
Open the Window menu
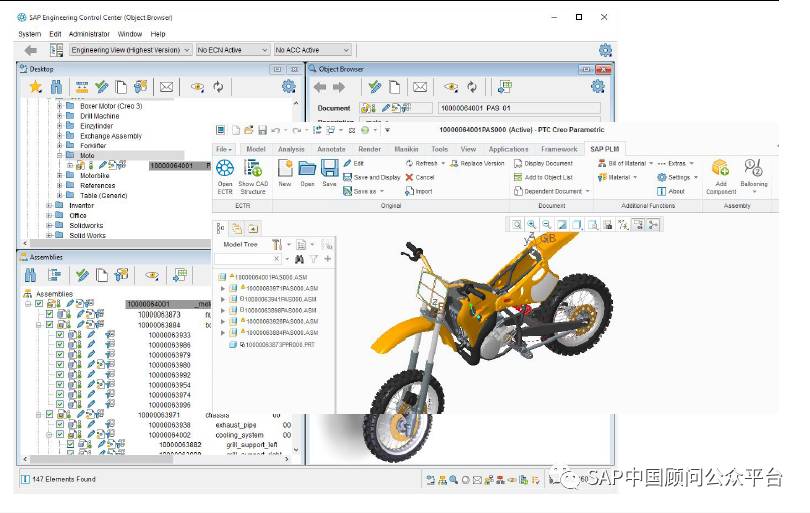point(130,34)
